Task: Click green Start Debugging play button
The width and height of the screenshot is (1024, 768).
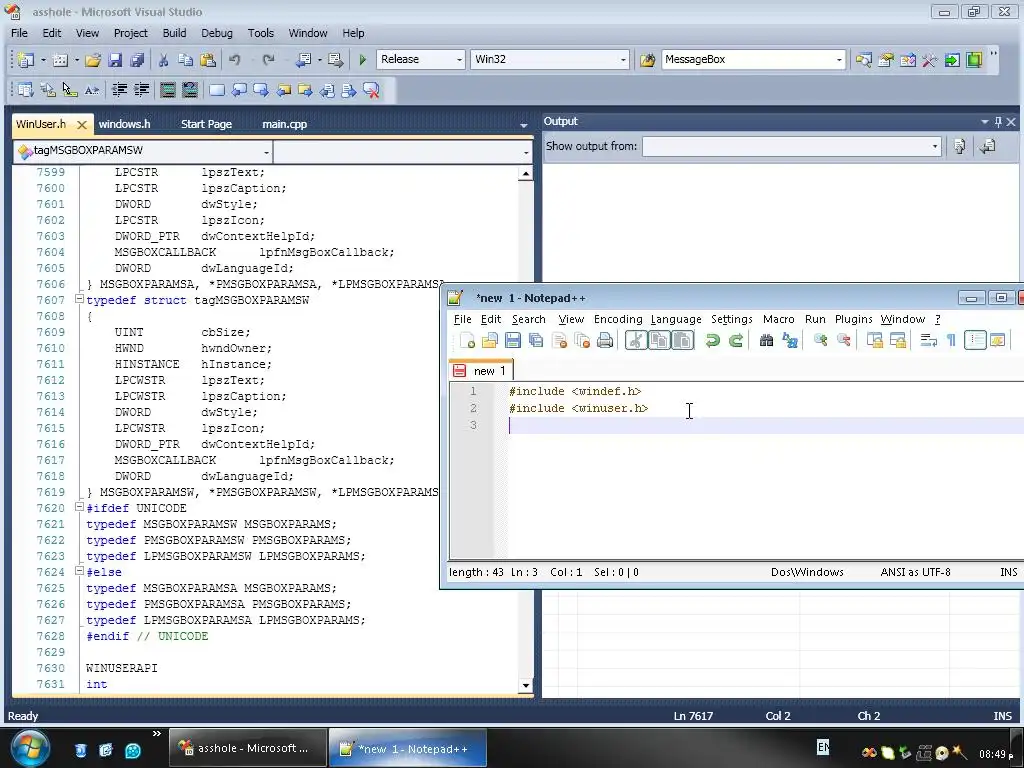Action: click(x=363, y=59)
